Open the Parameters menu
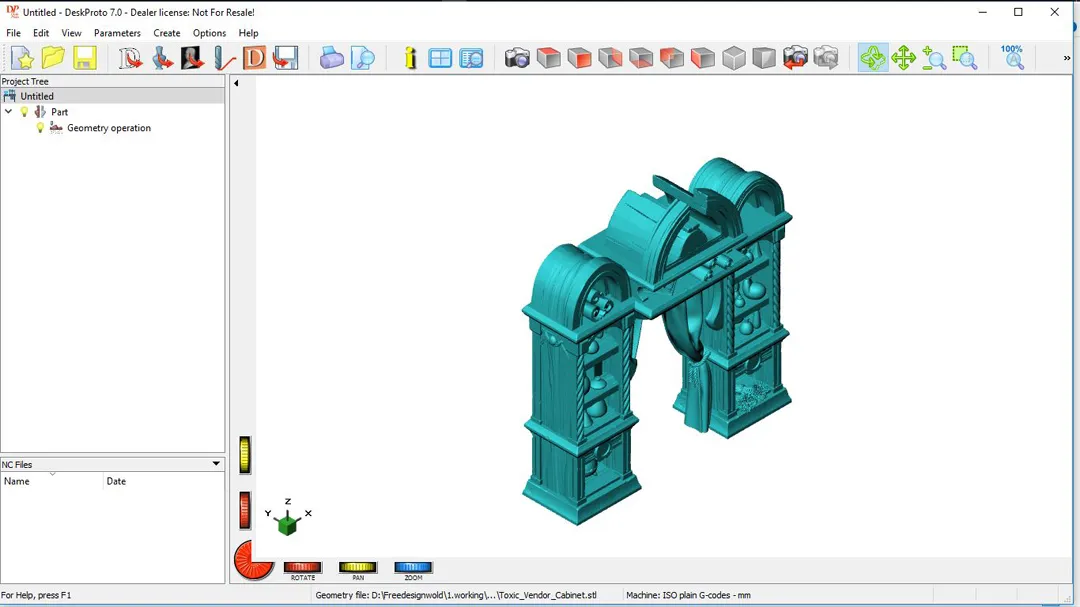Image resolution: width=1080 pixels, height=607 pixels. [117, 33]
